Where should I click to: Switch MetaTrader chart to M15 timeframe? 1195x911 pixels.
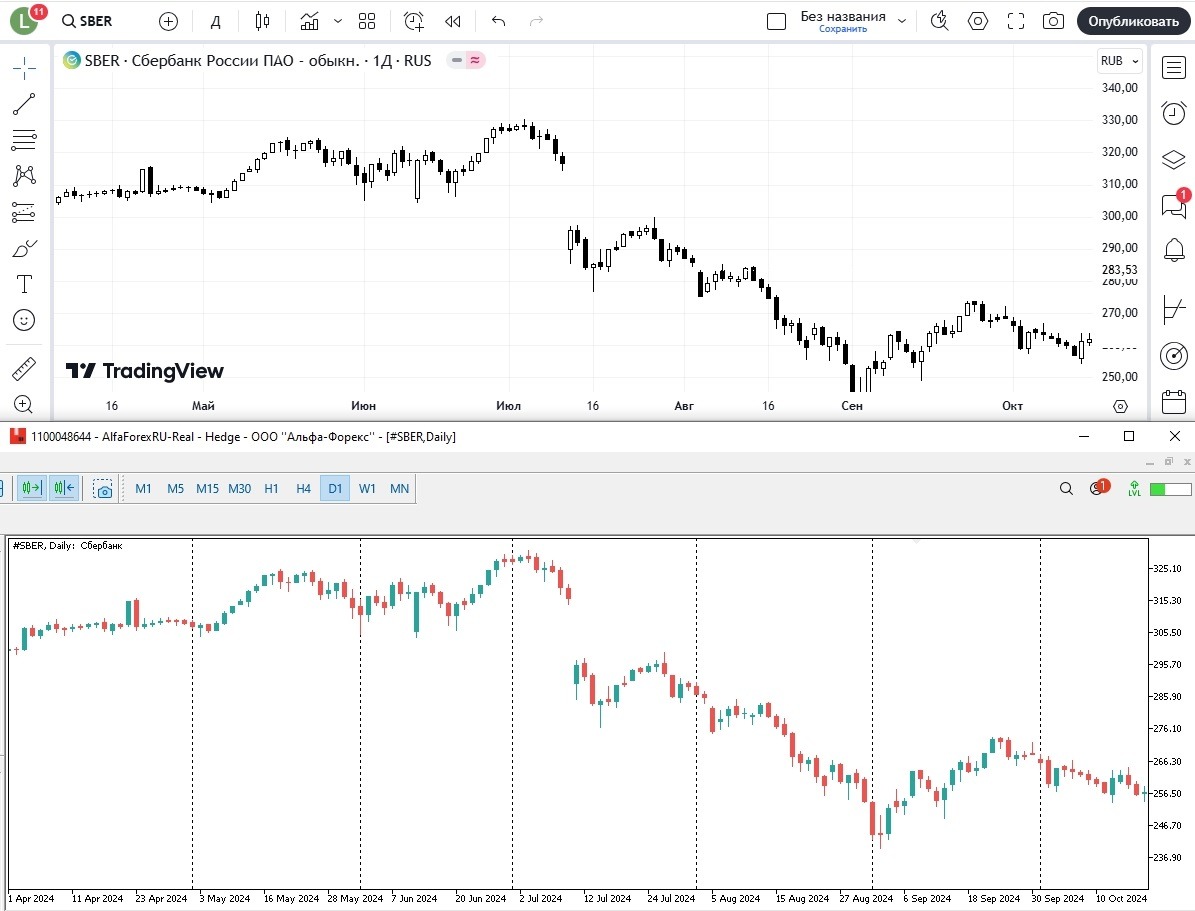207,489
